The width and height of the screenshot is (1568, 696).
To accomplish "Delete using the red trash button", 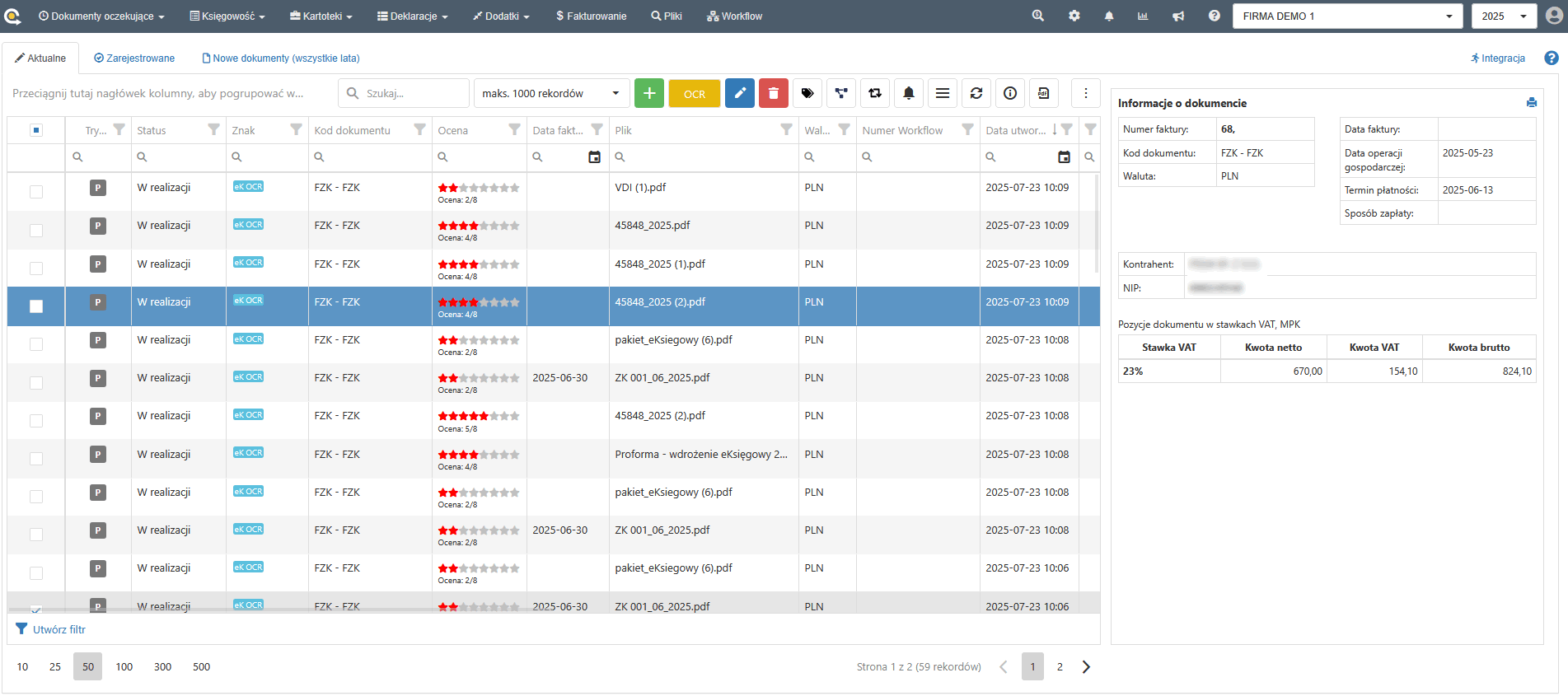I will point(773,94).
